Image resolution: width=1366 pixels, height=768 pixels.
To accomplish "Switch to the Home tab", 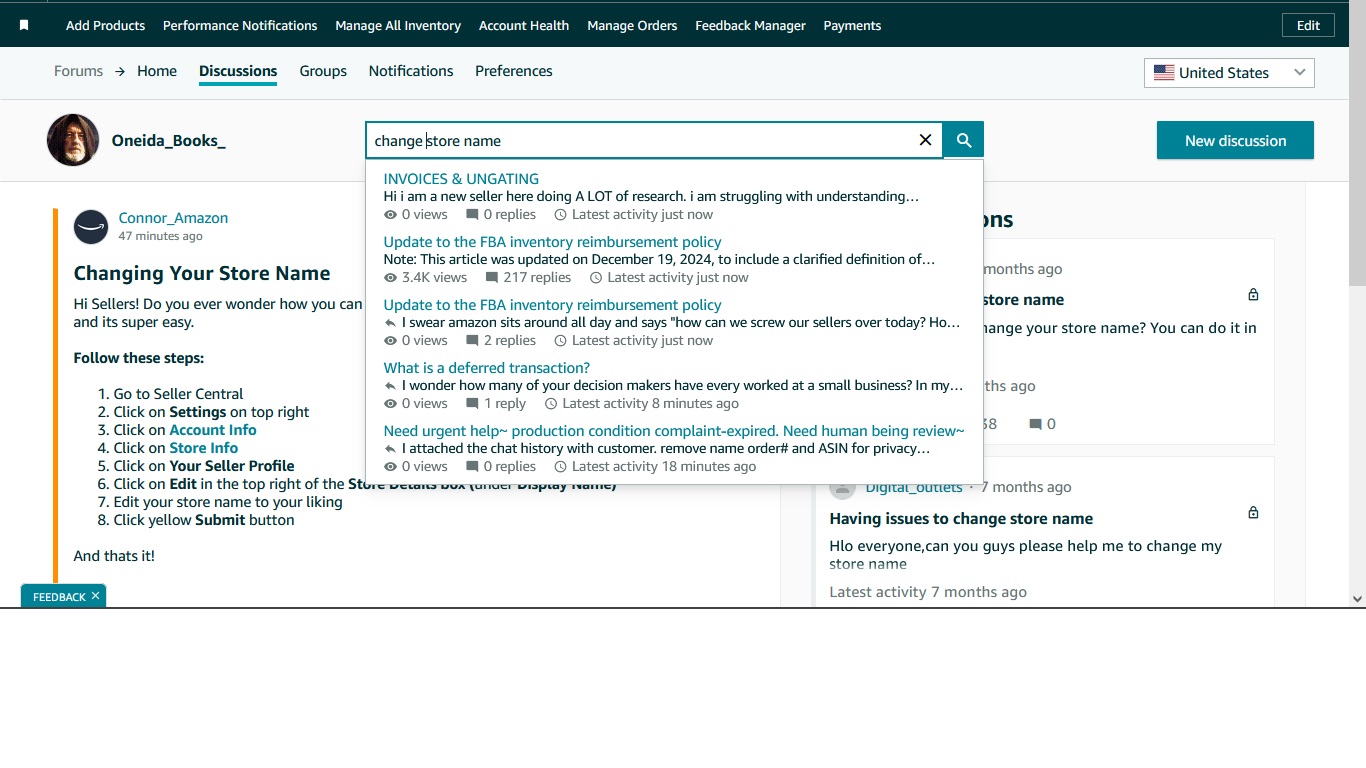I will click(157, 71).
